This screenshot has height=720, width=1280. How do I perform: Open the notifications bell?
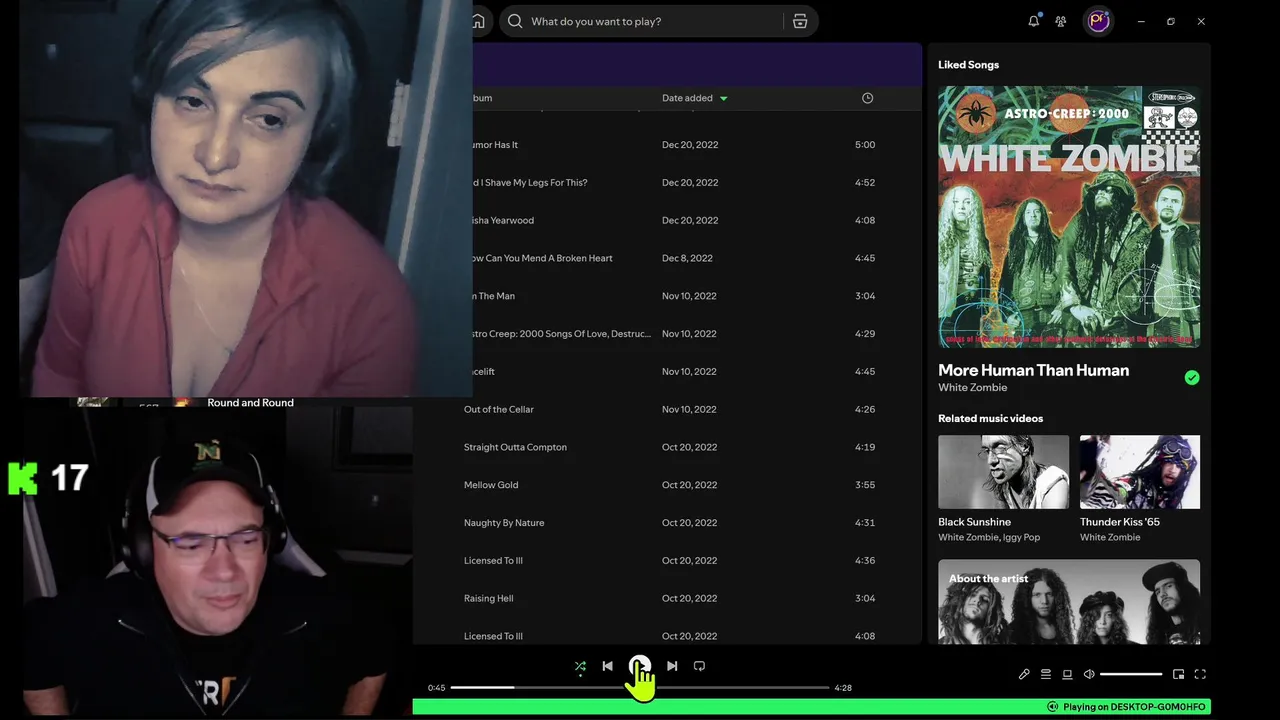click(x=1034, y=21)
